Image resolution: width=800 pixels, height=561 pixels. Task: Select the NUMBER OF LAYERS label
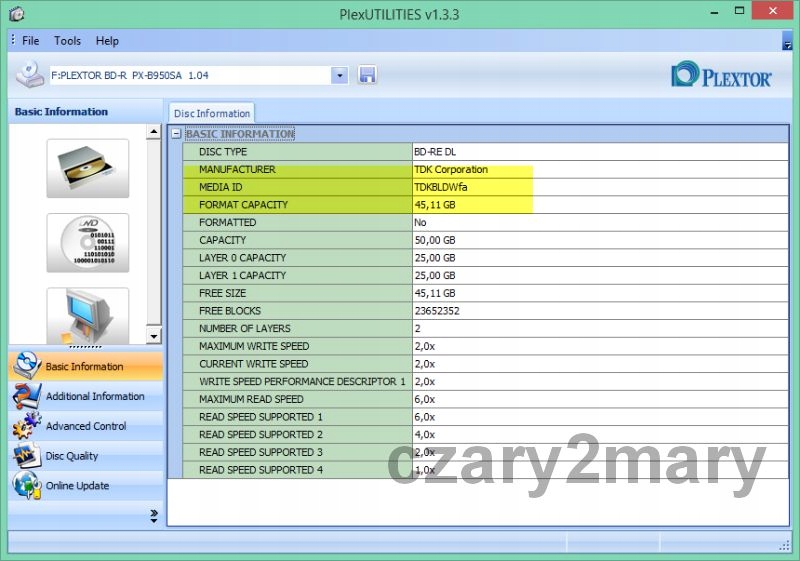pyautogui.click(x=244, y=328)
